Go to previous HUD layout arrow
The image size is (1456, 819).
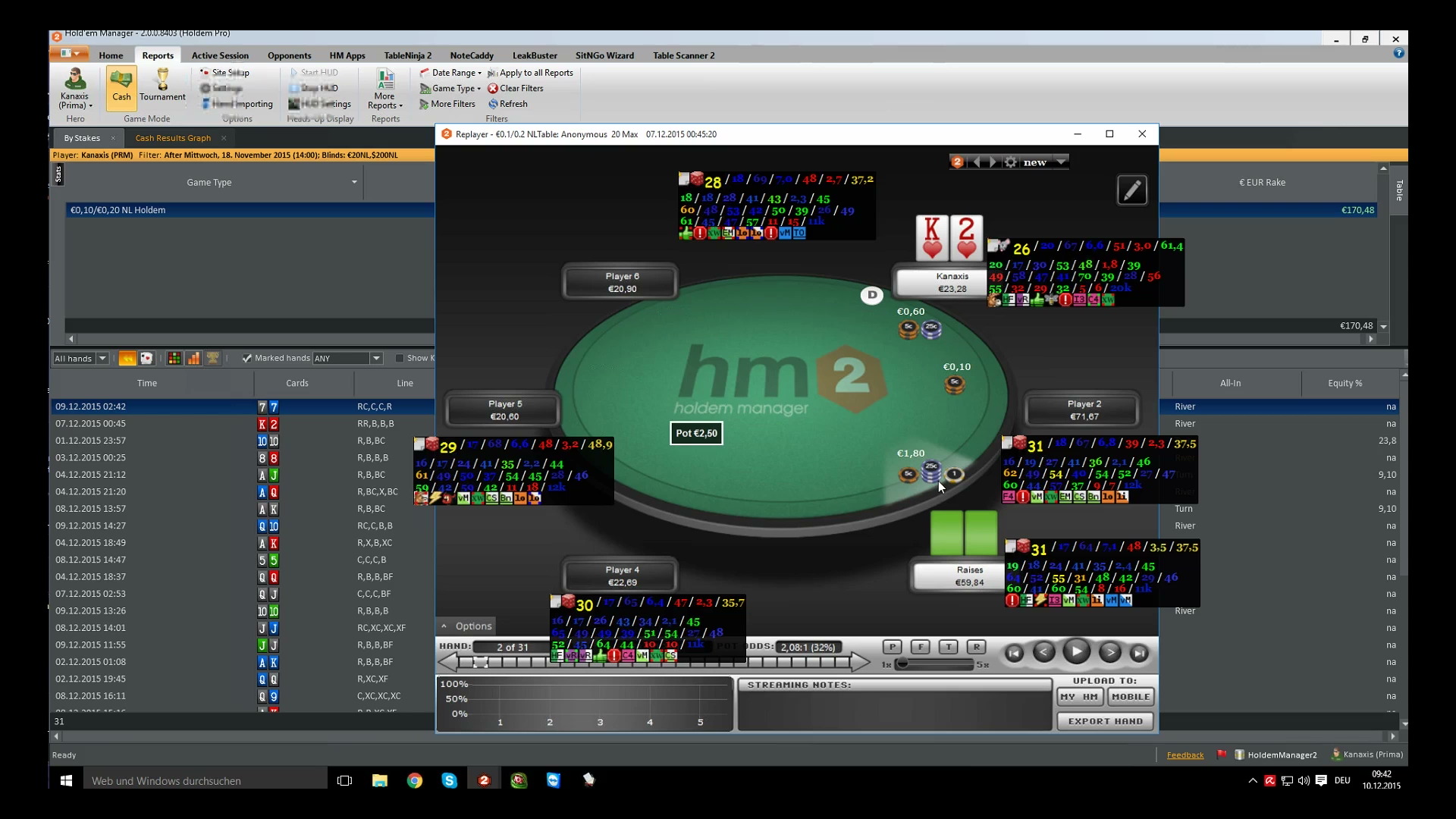[x=976, y=162]
